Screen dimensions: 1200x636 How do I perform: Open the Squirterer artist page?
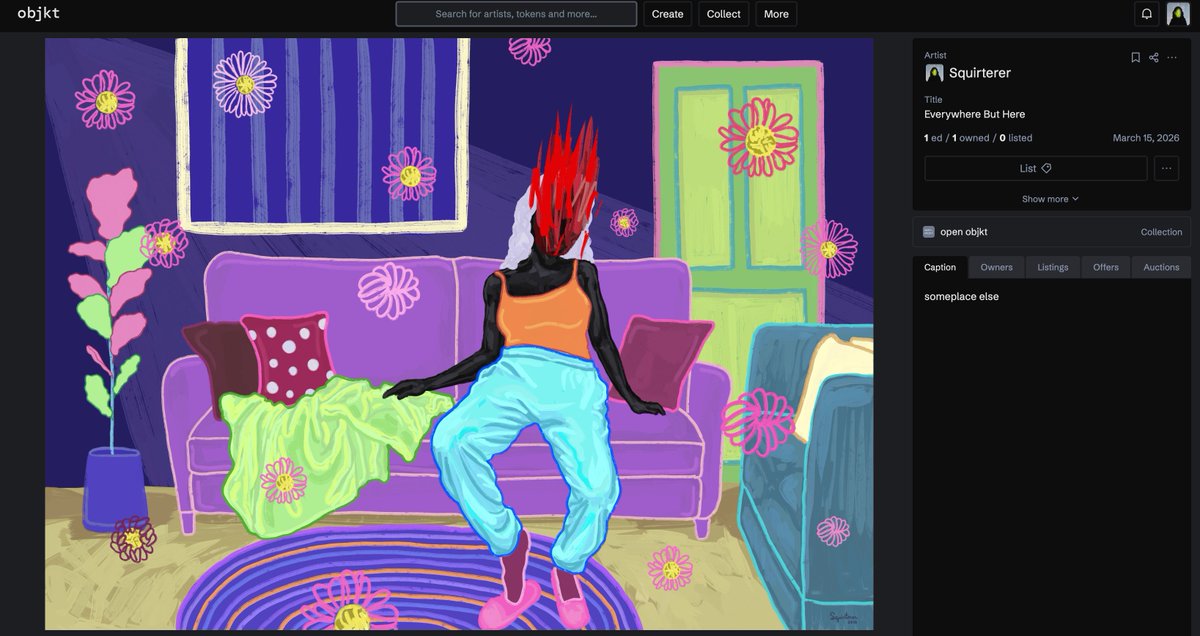[x=980, y=73]
